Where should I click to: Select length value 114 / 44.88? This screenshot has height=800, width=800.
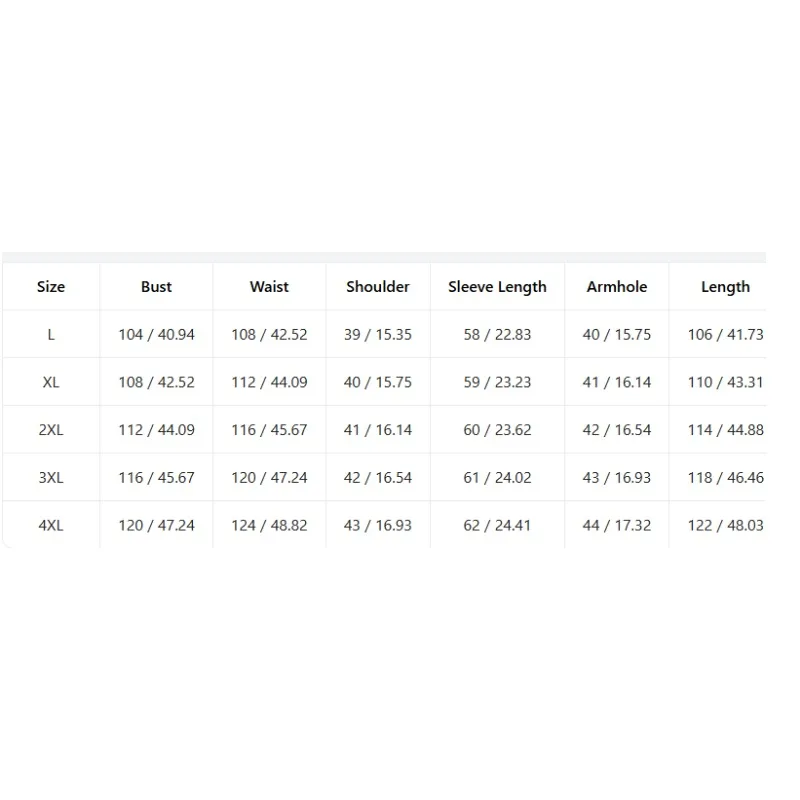[x=726, y=430]
